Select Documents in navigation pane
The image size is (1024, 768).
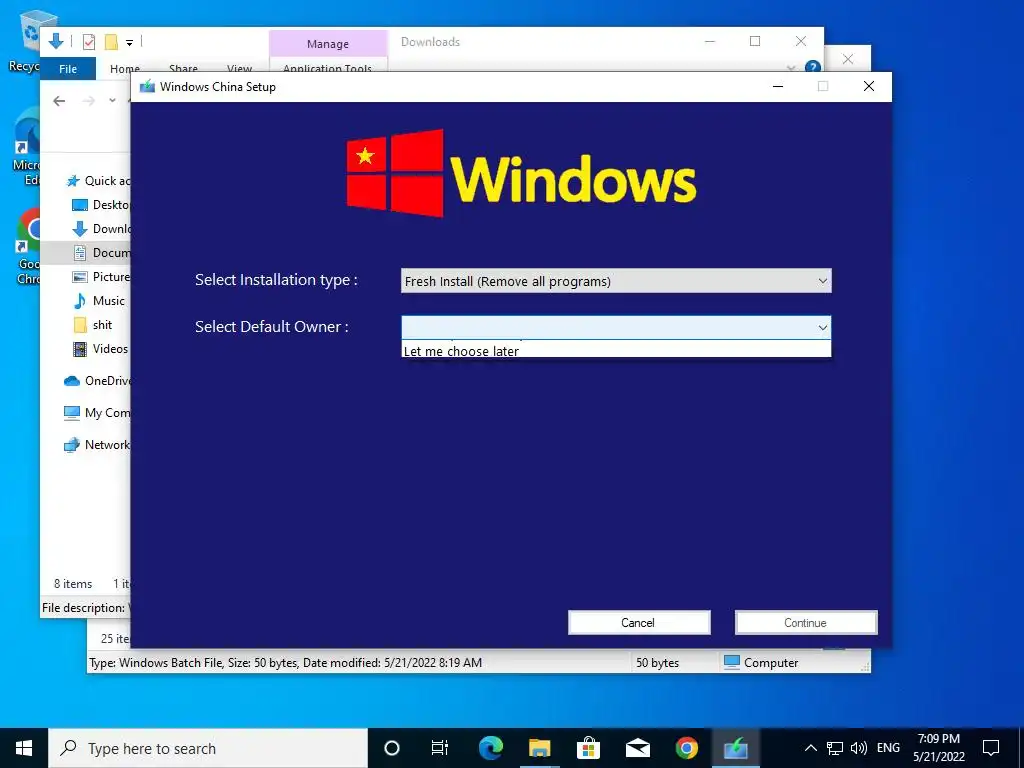[101, 253]
